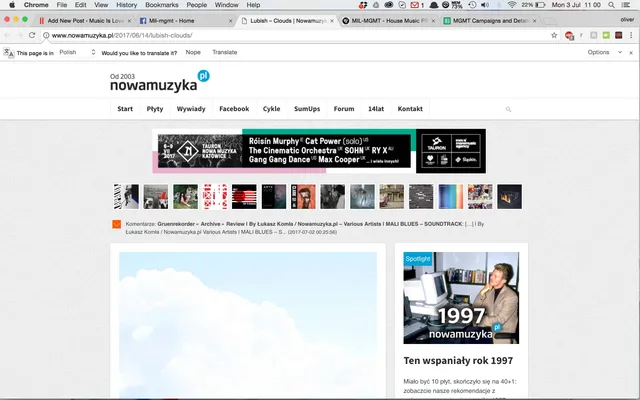Open the Window menu
The image size is (640, 400).
pos(227,5)
